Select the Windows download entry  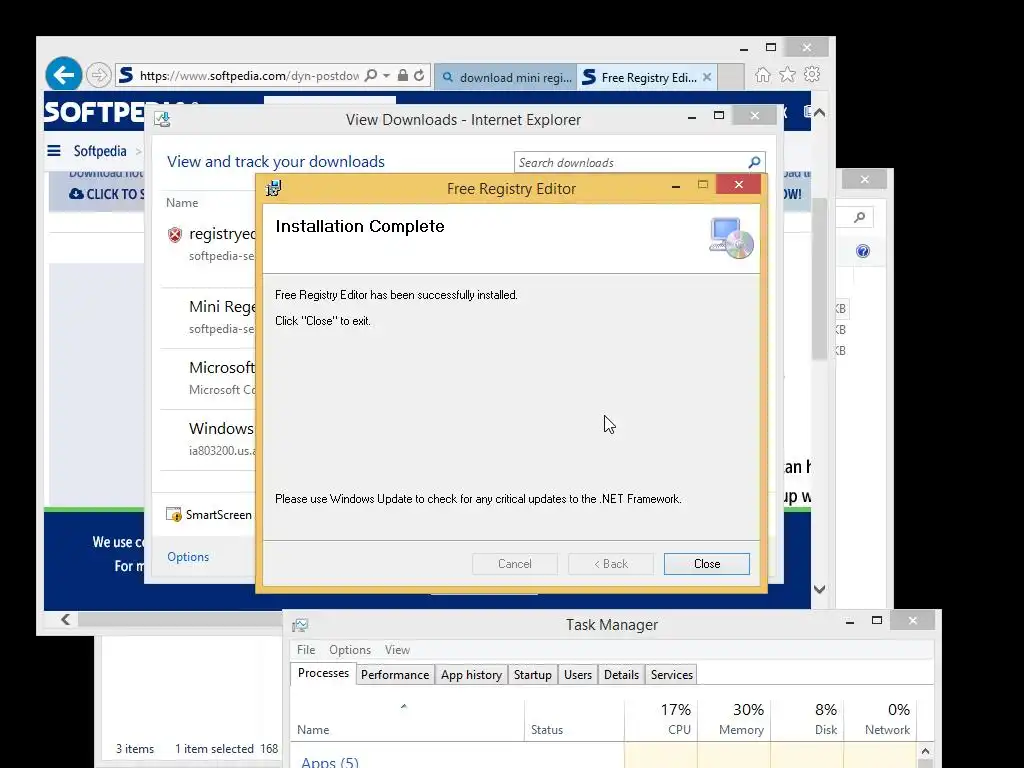coord(210,439)
